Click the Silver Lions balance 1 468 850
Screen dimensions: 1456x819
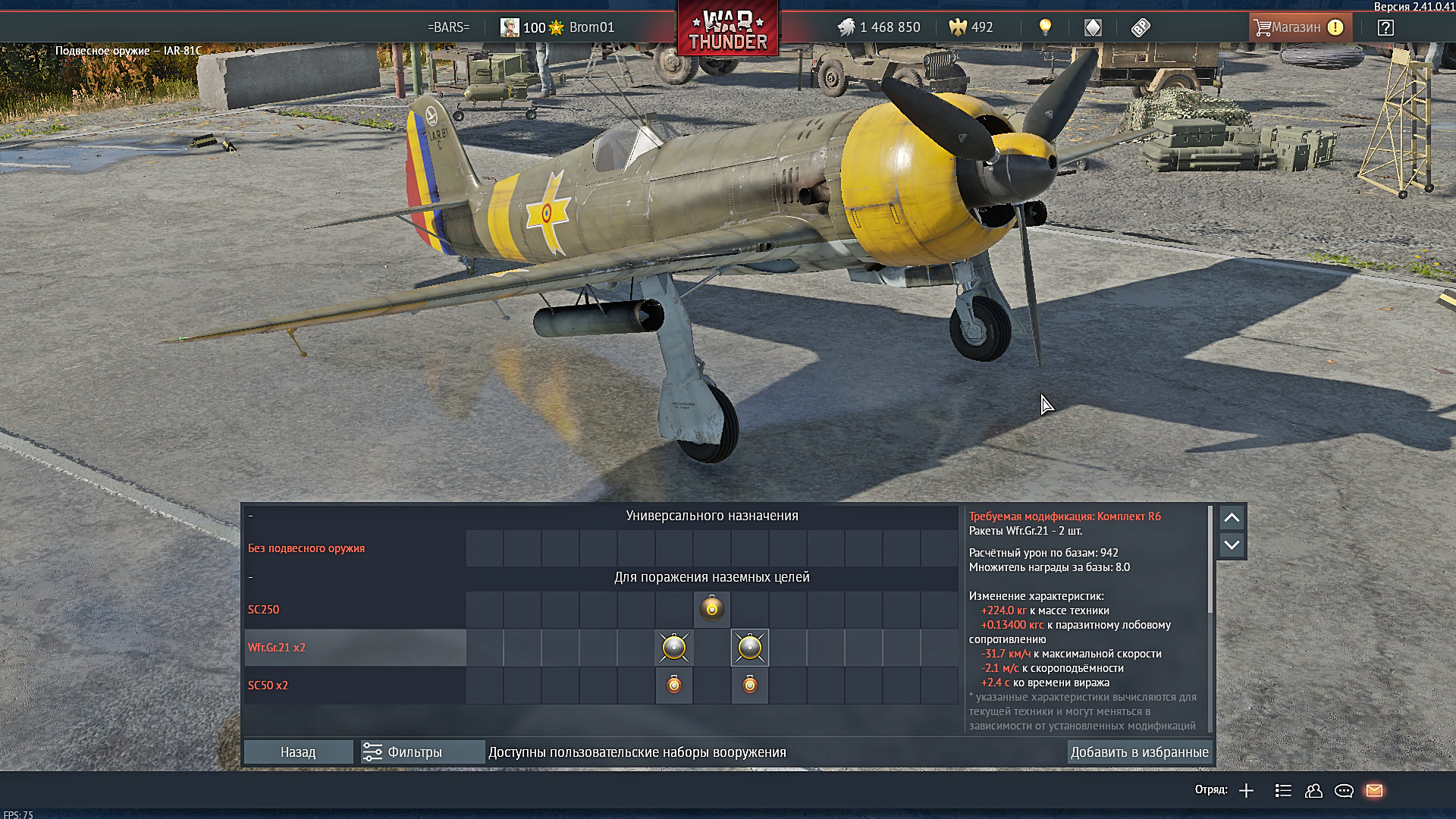[879, 27]
